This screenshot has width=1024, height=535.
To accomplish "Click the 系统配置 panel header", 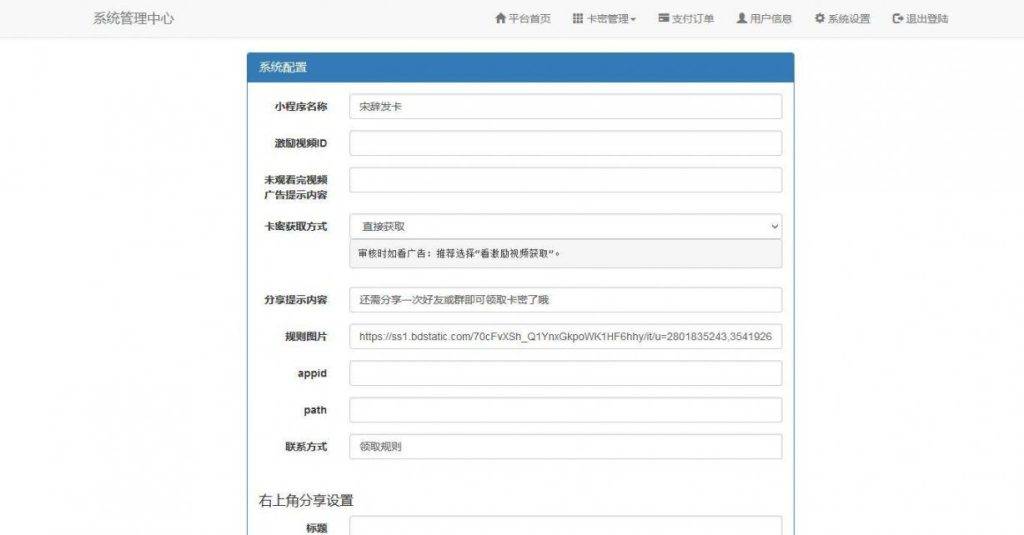I will 520,67.
